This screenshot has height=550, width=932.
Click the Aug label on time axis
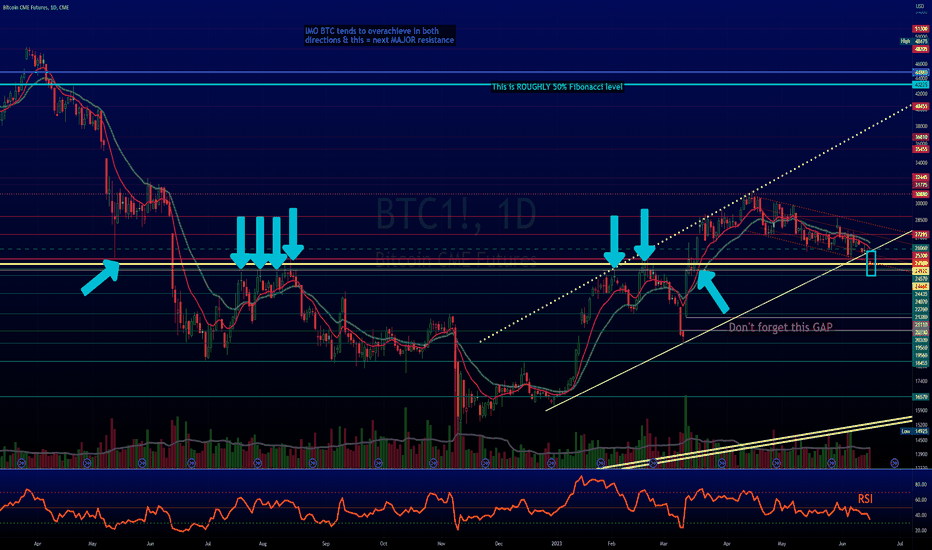(263, 543)
